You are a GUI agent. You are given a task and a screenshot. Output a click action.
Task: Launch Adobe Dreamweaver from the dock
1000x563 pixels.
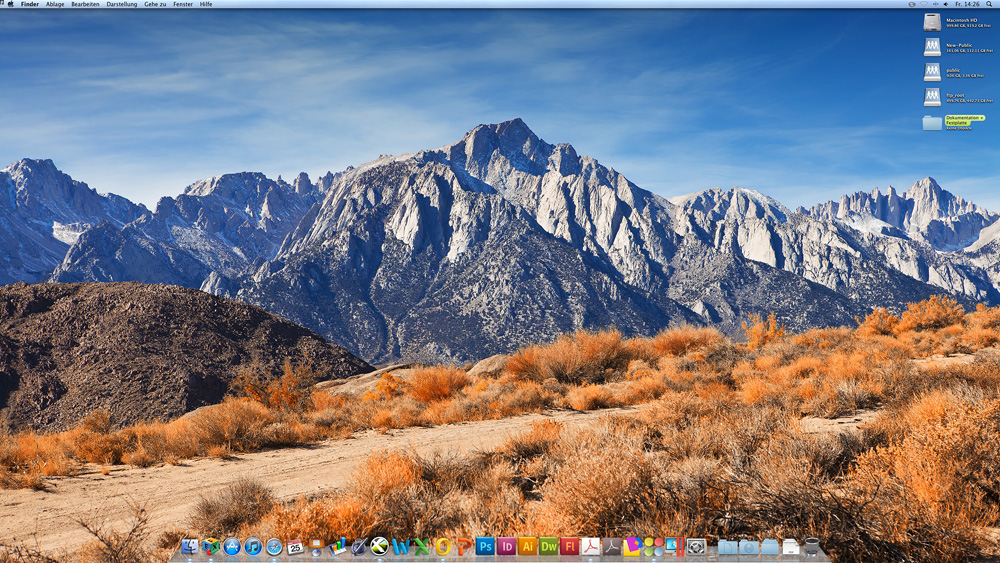tap(548, 546)
